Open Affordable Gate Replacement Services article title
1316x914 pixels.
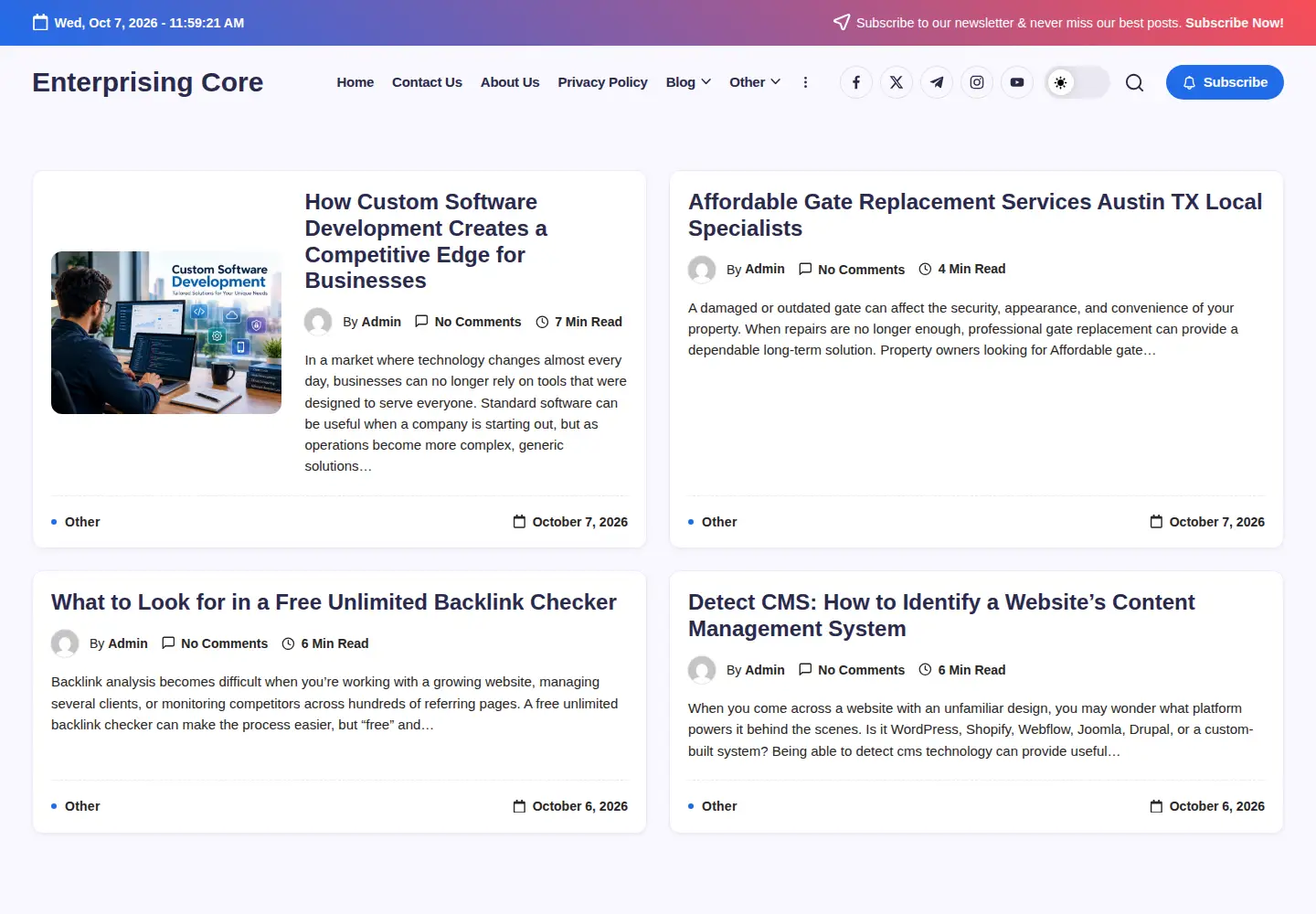click(x=975, y=215)
